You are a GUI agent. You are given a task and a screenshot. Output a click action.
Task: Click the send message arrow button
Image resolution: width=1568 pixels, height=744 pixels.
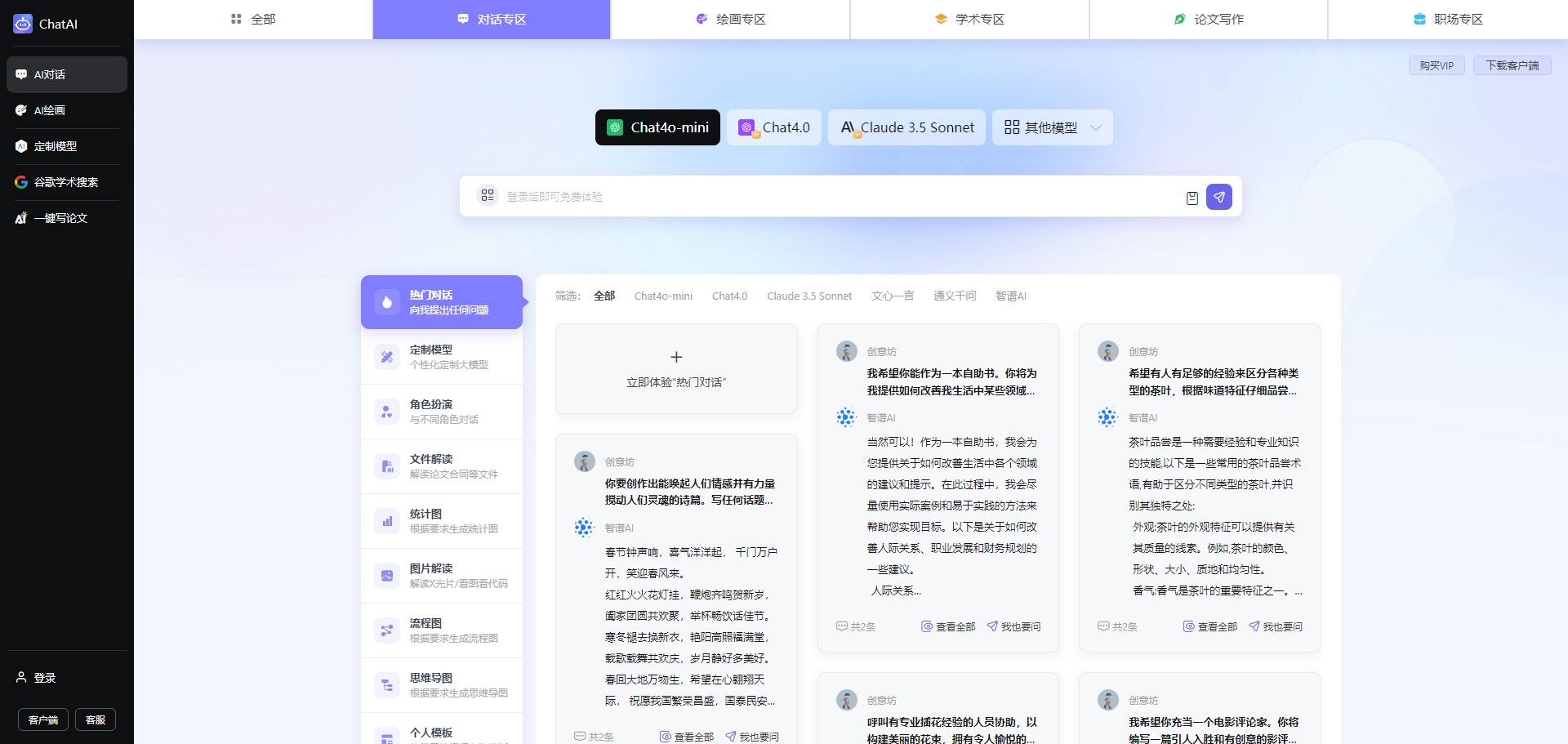[1219, 197]
